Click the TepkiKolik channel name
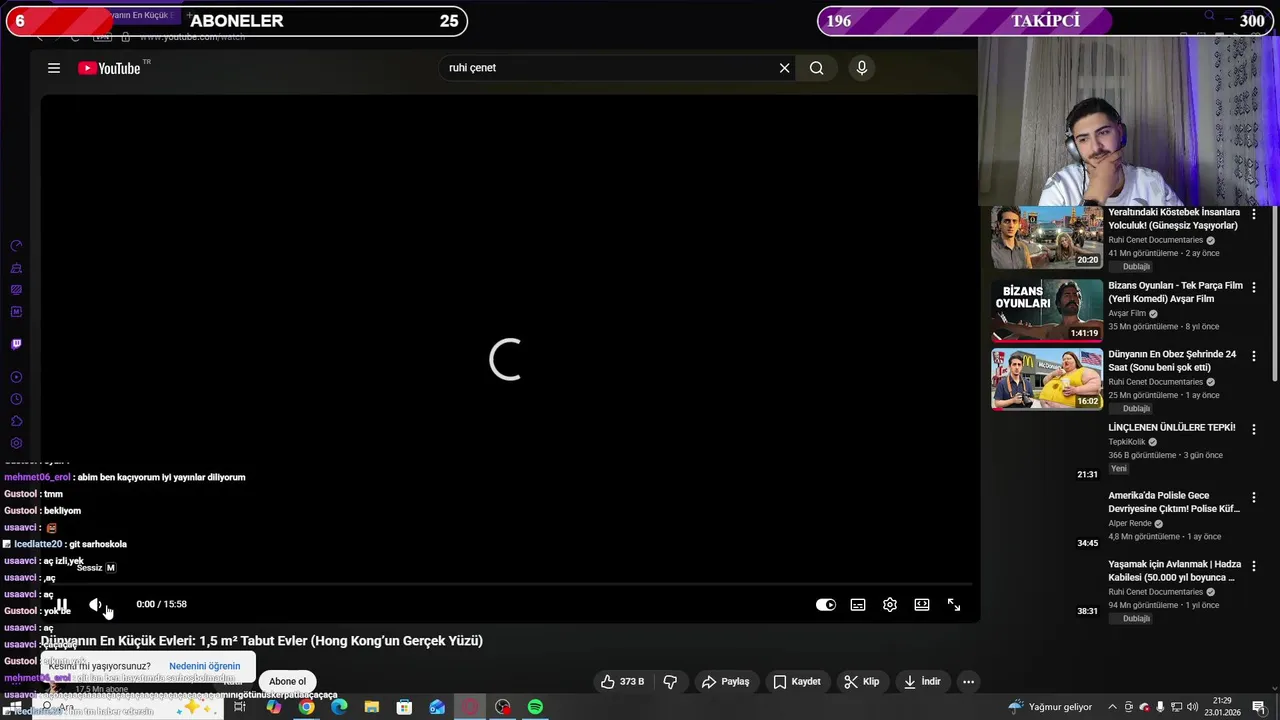 pos(1127,442)
